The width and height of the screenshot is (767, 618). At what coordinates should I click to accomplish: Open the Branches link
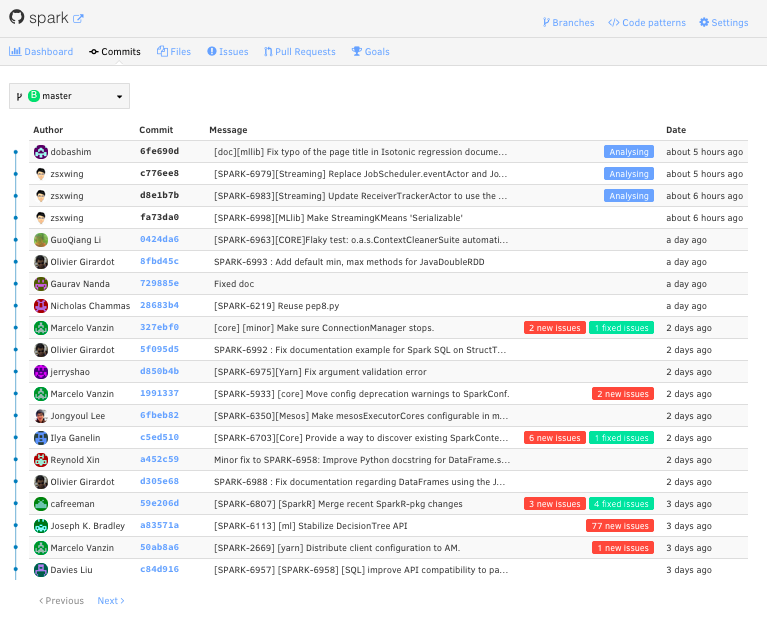coord(568,23)
